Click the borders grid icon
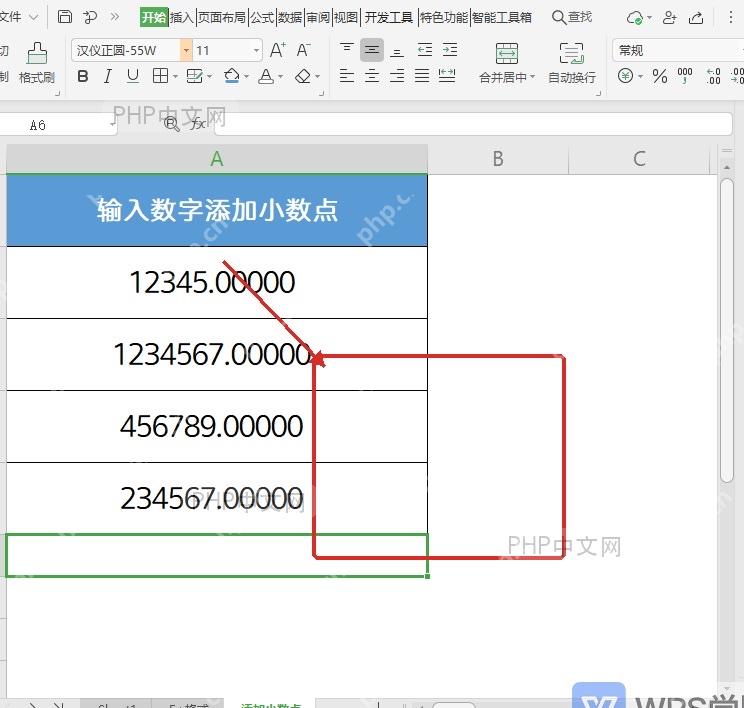 click(x=160, y=75)
